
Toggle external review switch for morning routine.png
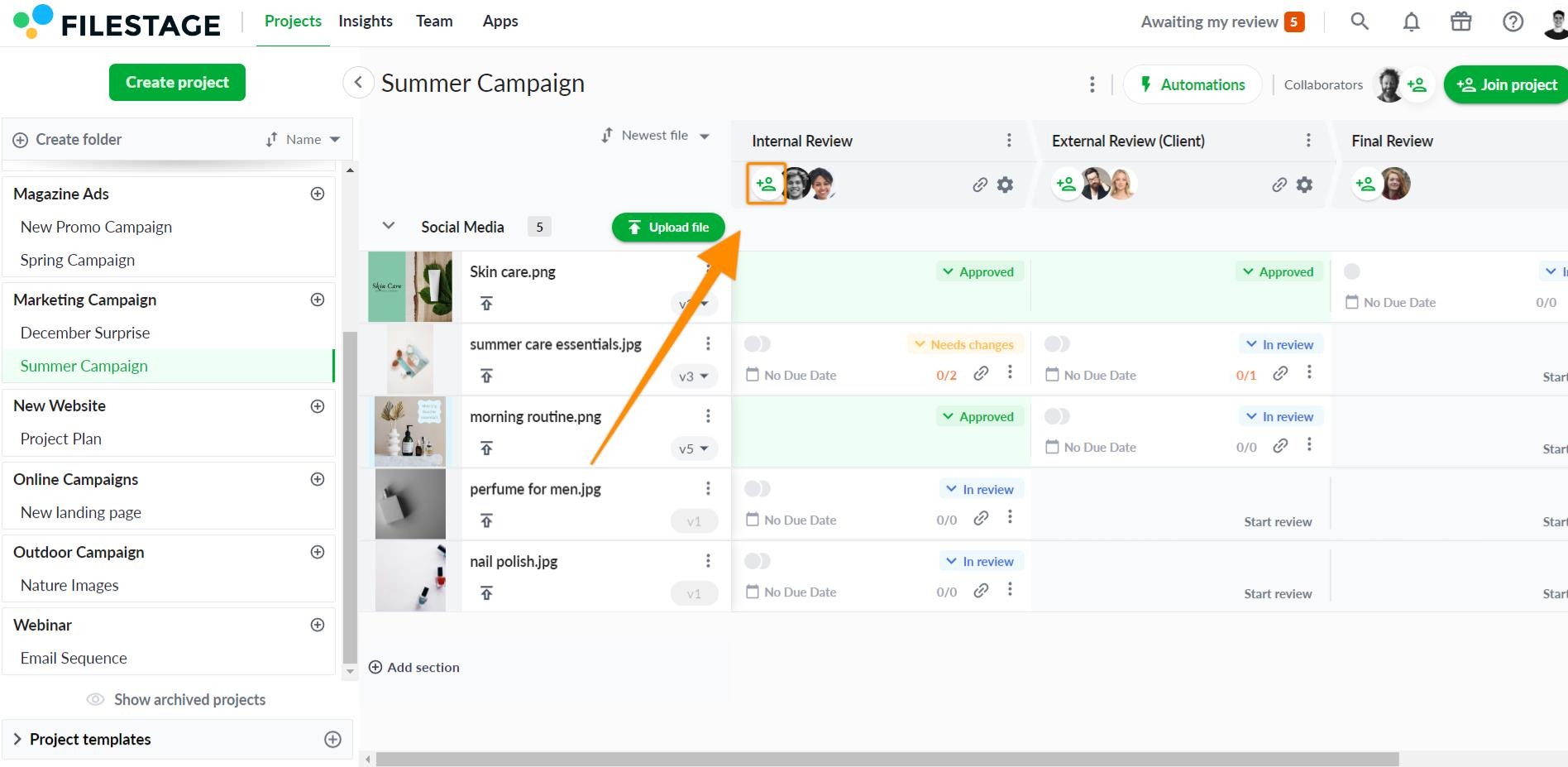pos(1057,416)
